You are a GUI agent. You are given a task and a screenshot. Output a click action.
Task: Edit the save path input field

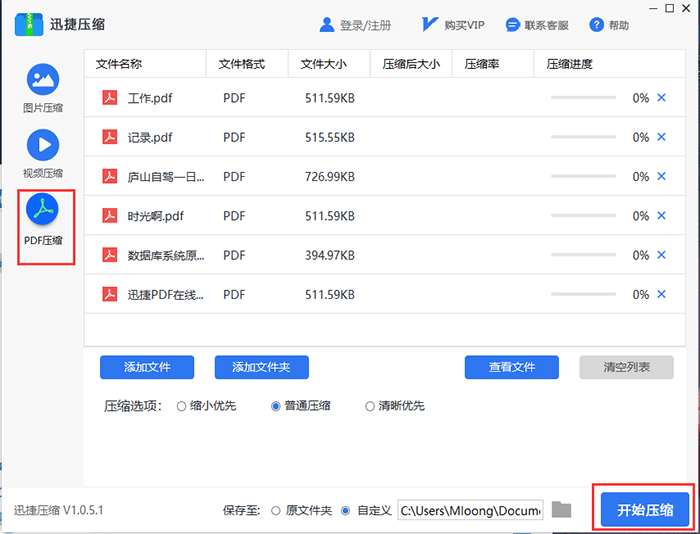[471, 510]
